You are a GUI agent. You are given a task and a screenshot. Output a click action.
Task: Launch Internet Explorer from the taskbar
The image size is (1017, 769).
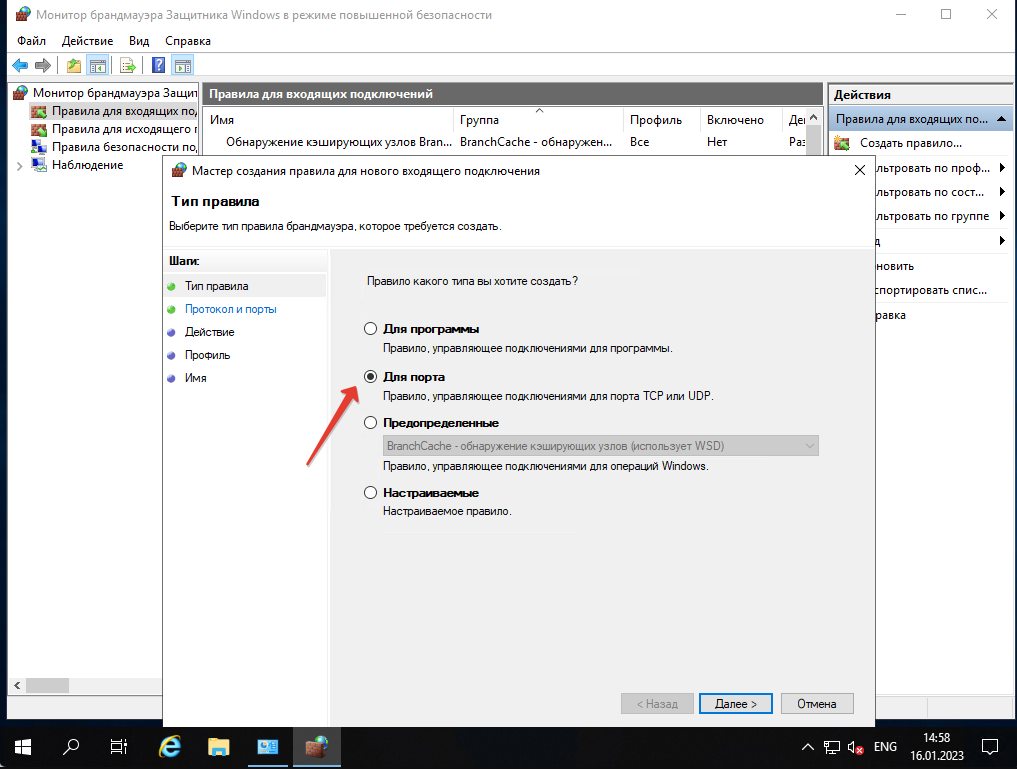click(170, 748)
